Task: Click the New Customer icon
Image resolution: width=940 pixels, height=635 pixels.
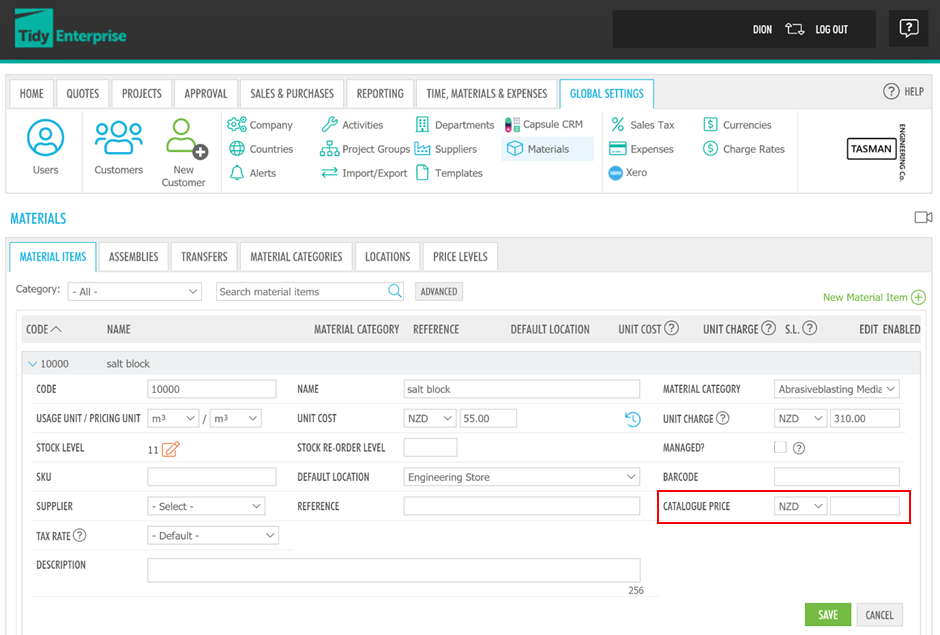Action: (186, 138)
